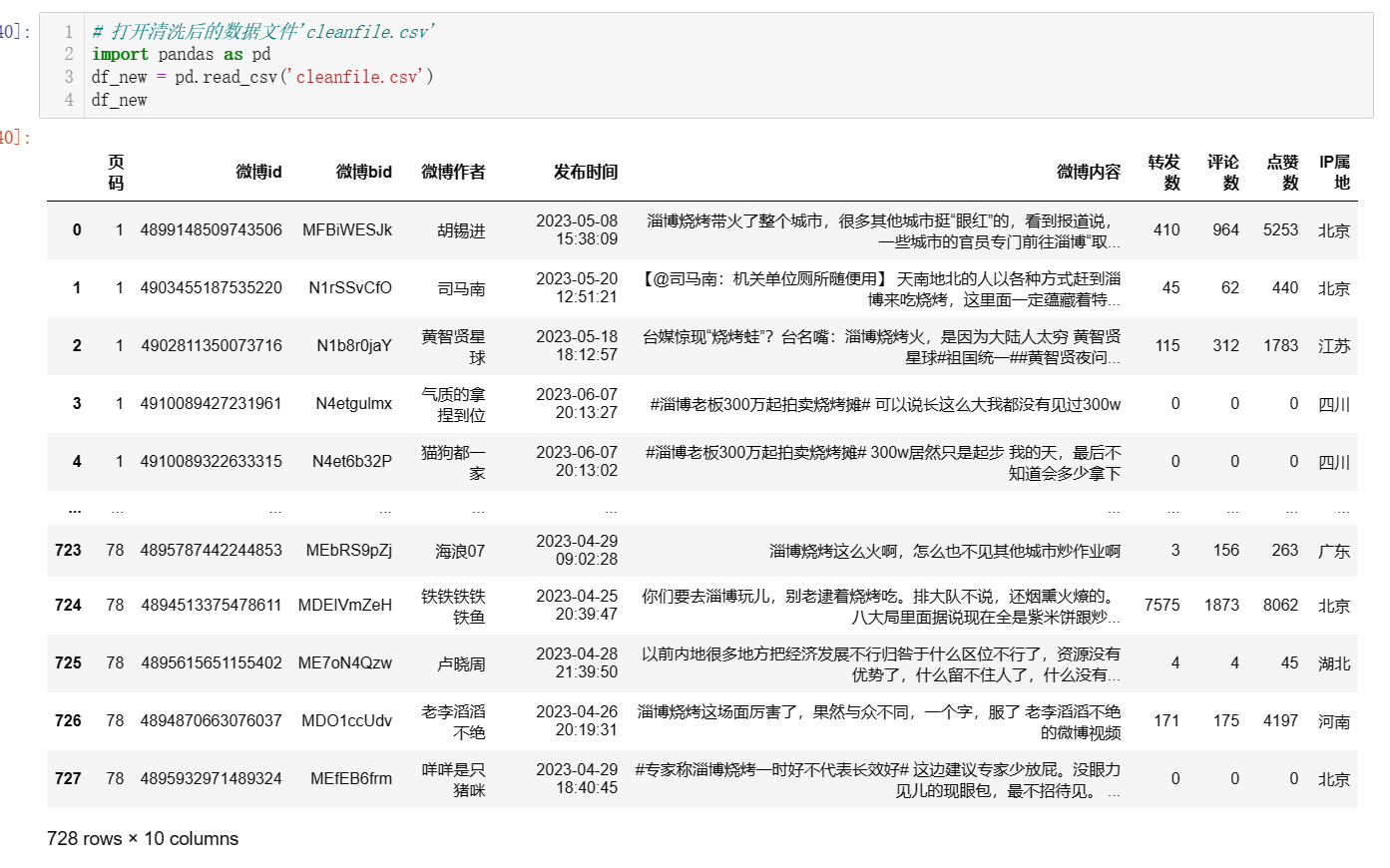Viewport: 1390px width, 868px height.
Task: Click comment count 1873
Action: pyautogui.click(x=1221, y=605)
